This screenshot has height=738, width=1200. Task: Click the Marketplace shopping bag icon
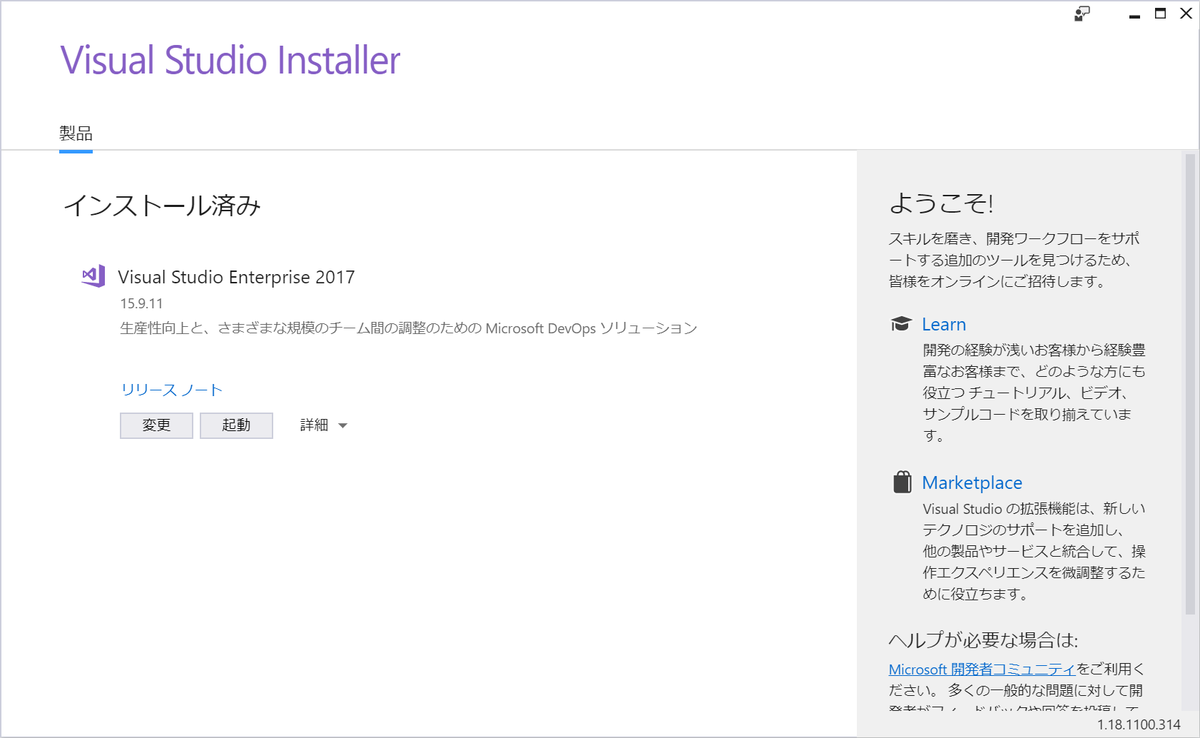[x=902, y=482]
